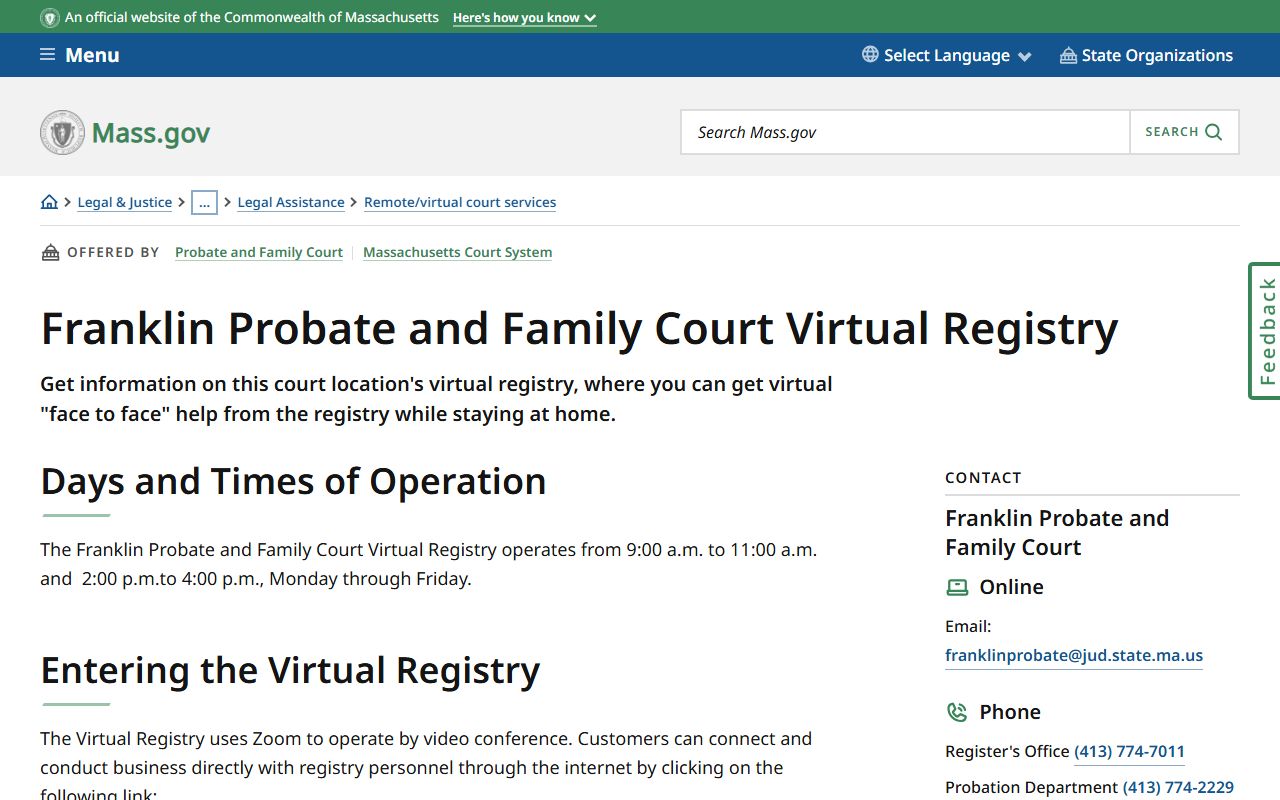
Task: Expand the collapsed breadcrumb ellipsis
Action: [x=204, y=202]
